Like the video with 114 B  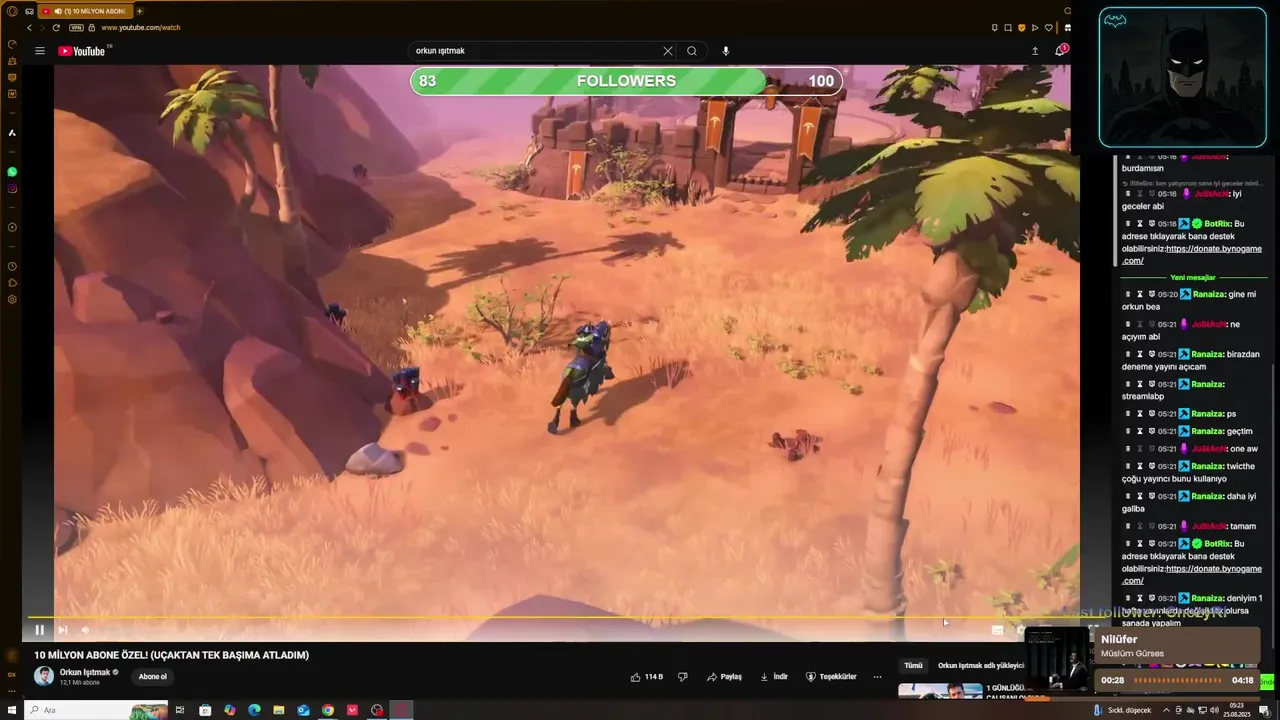(x=647, y=677)
